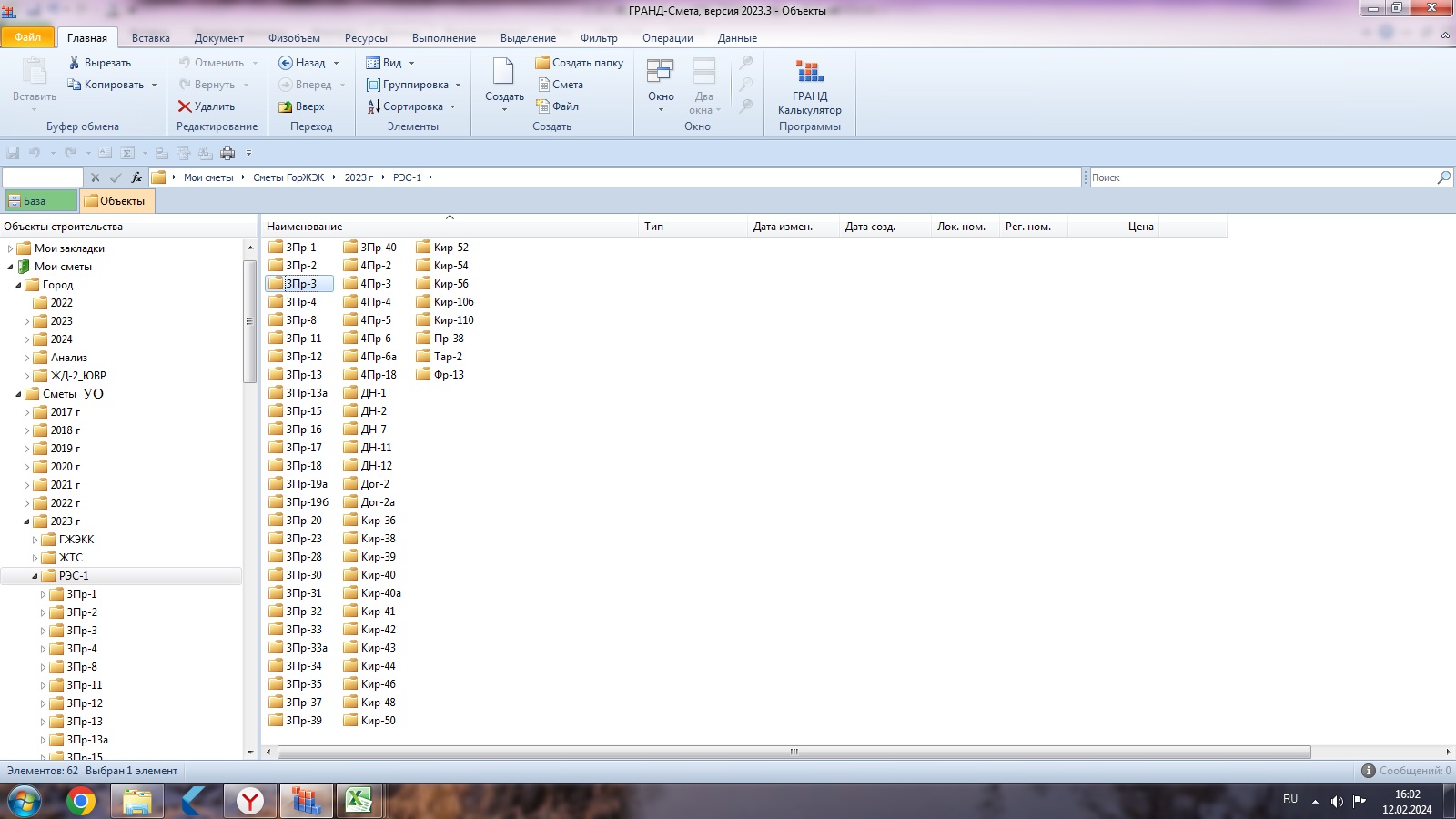This screenshot has height=819, width=1456.
Task: Open the Копировать dropdown arrow
Action: tap(155, 85)
